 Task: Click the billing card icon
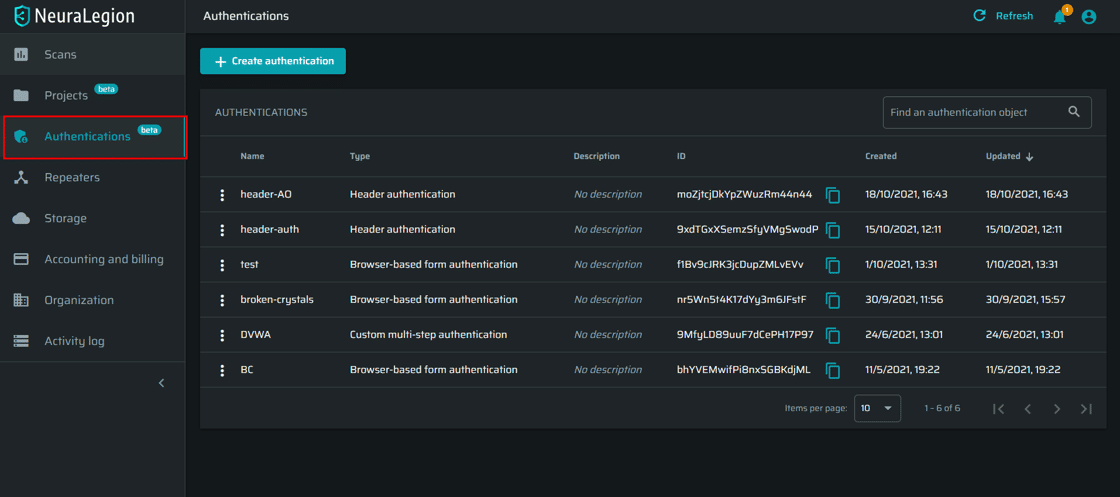click(21, 259)
